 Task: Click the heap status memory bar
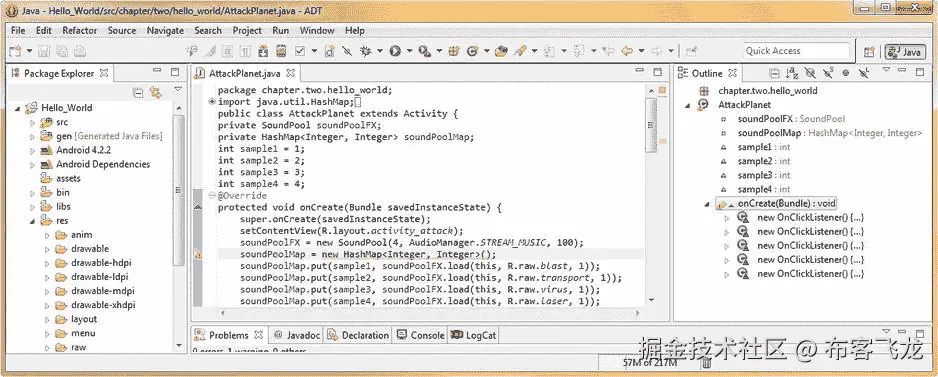pos(649,363)
